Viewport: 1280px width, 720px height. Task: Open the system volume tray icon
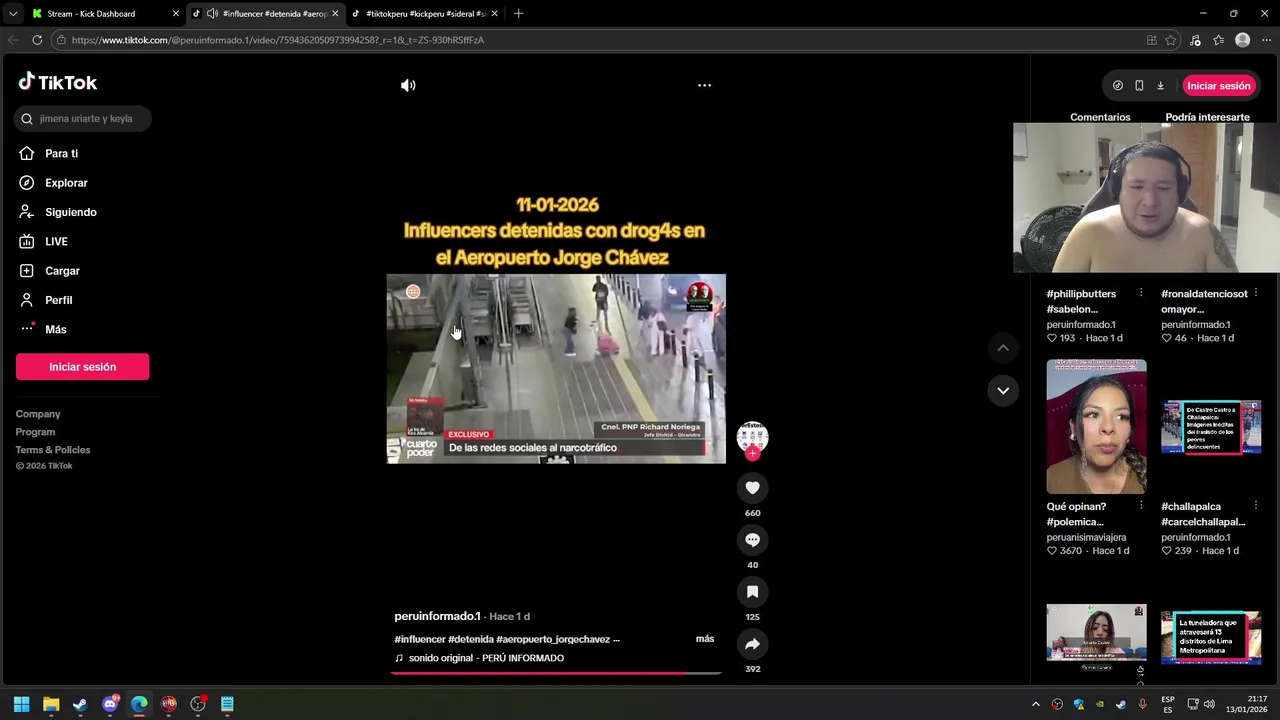pos(1209,704)
